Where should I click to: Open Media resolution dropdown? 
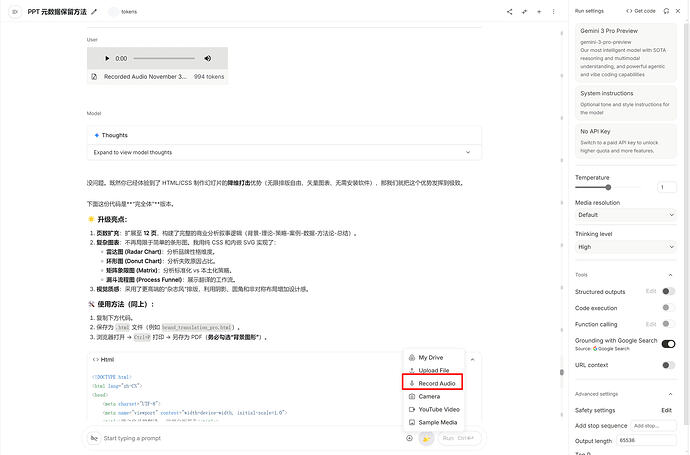pos(626,215)
